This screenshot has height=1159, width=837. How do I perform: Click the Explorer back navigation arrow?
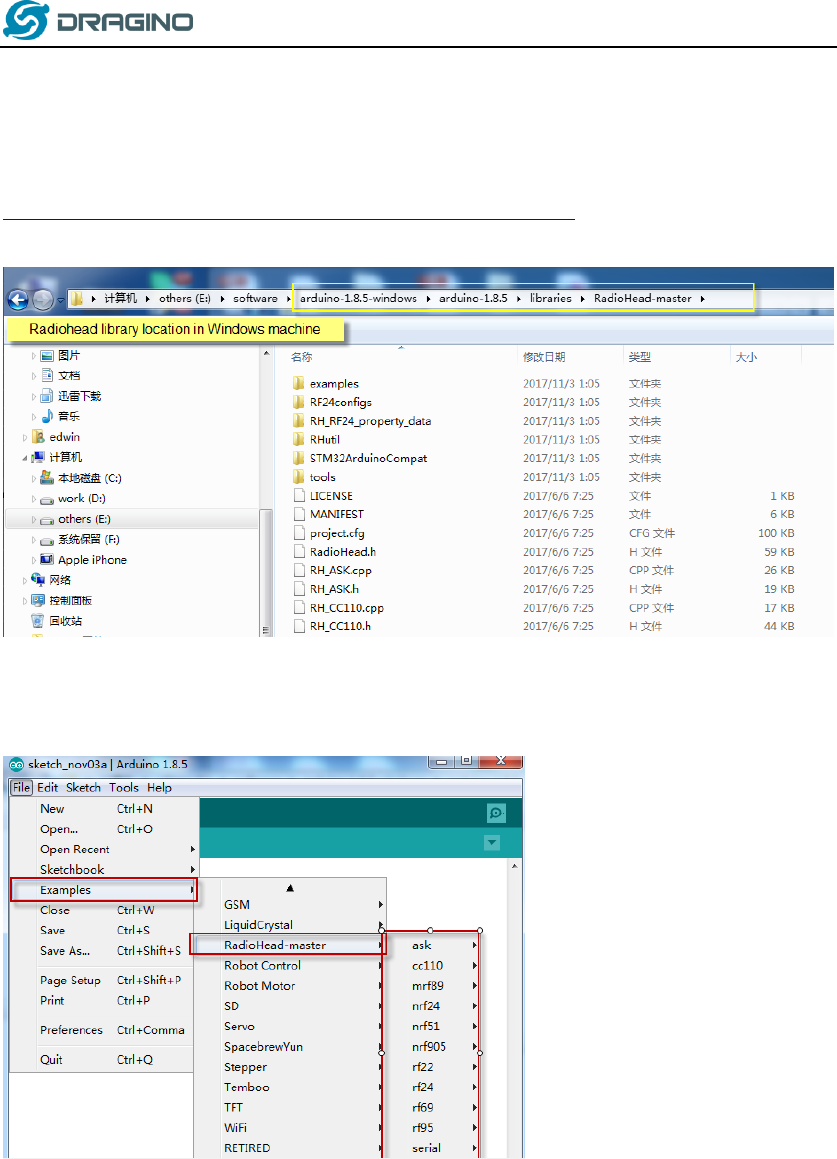pos(18,299)
